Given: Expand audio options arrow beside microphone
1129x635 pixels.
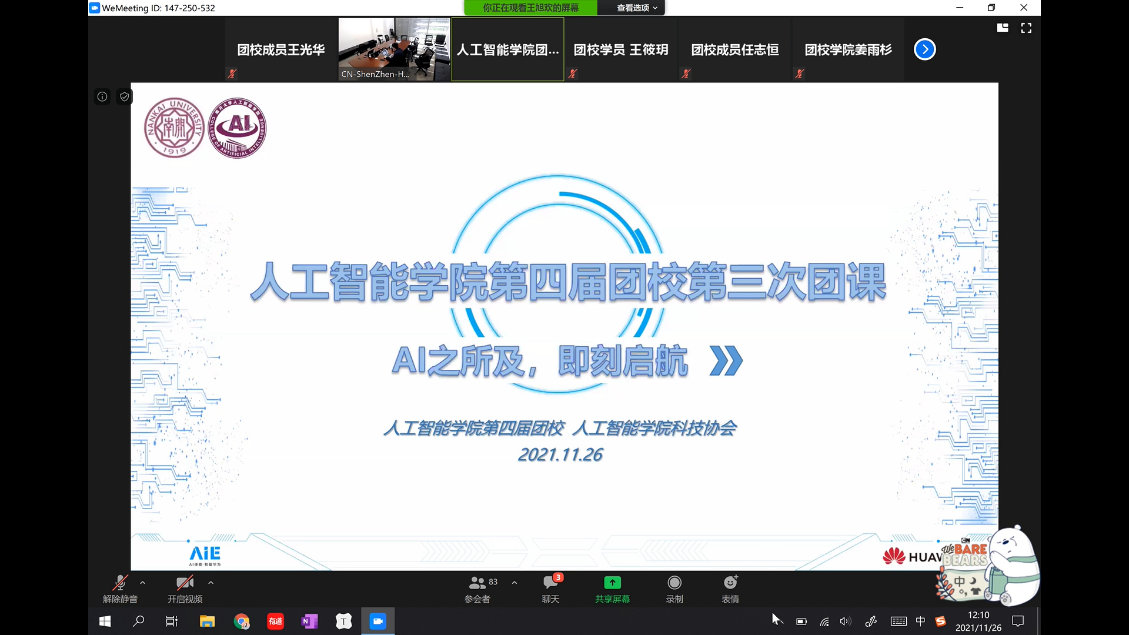Looking at the screenshot, I should click(x=142, y=582).
